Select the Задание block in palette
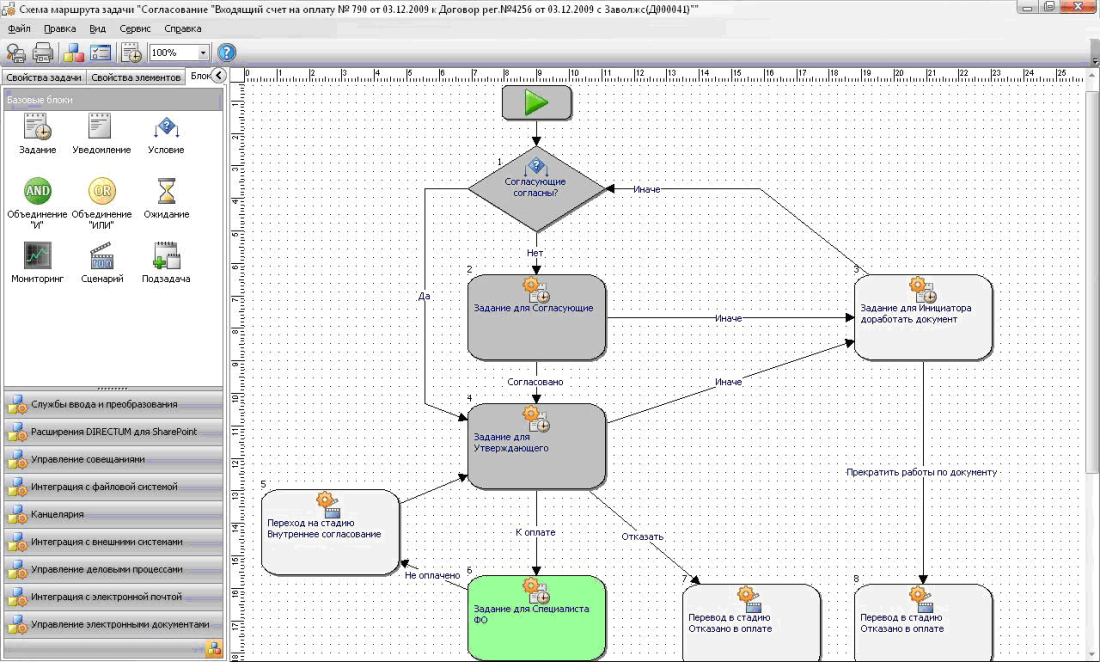 coord(37,133)
